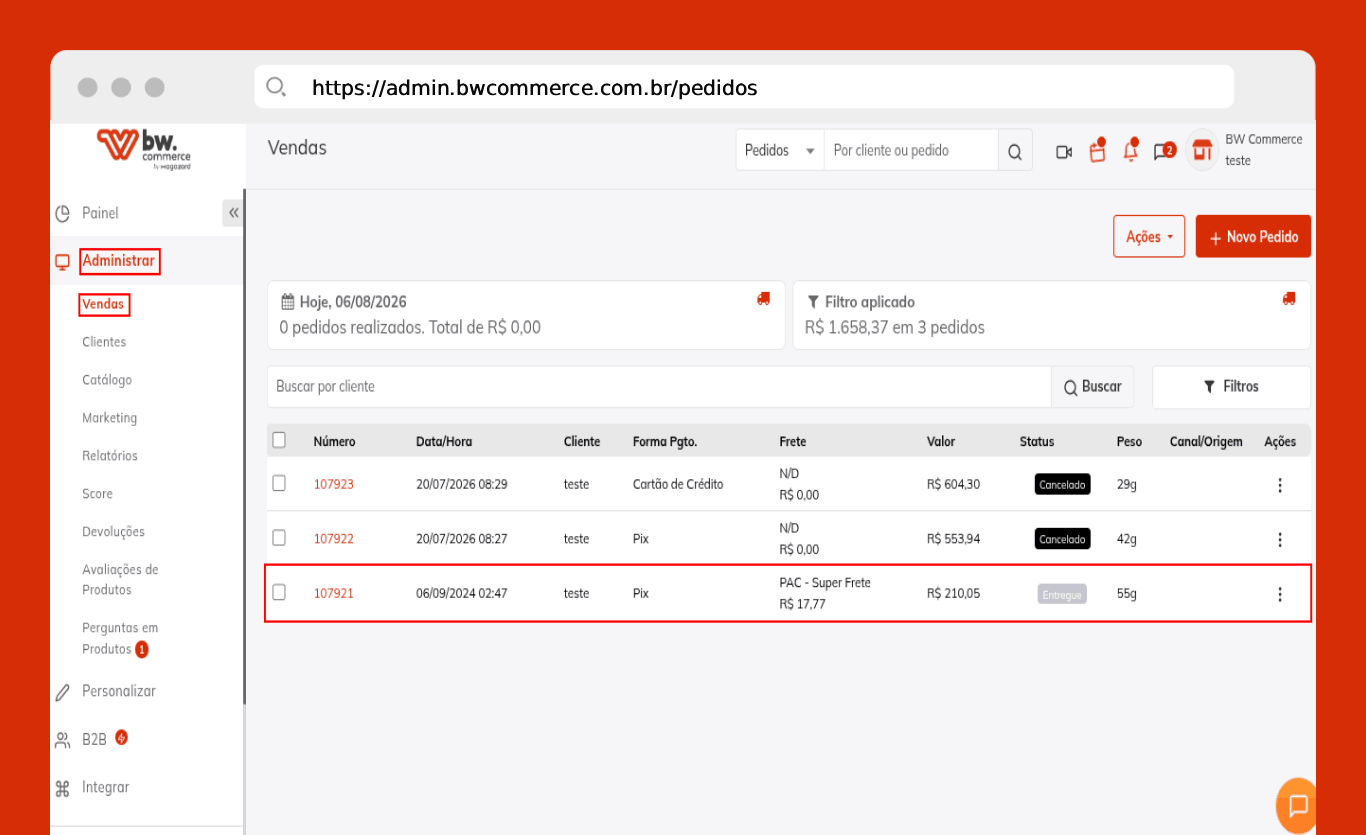Click the 'Filtro aplicado' card title

click(x=869, y=302)
